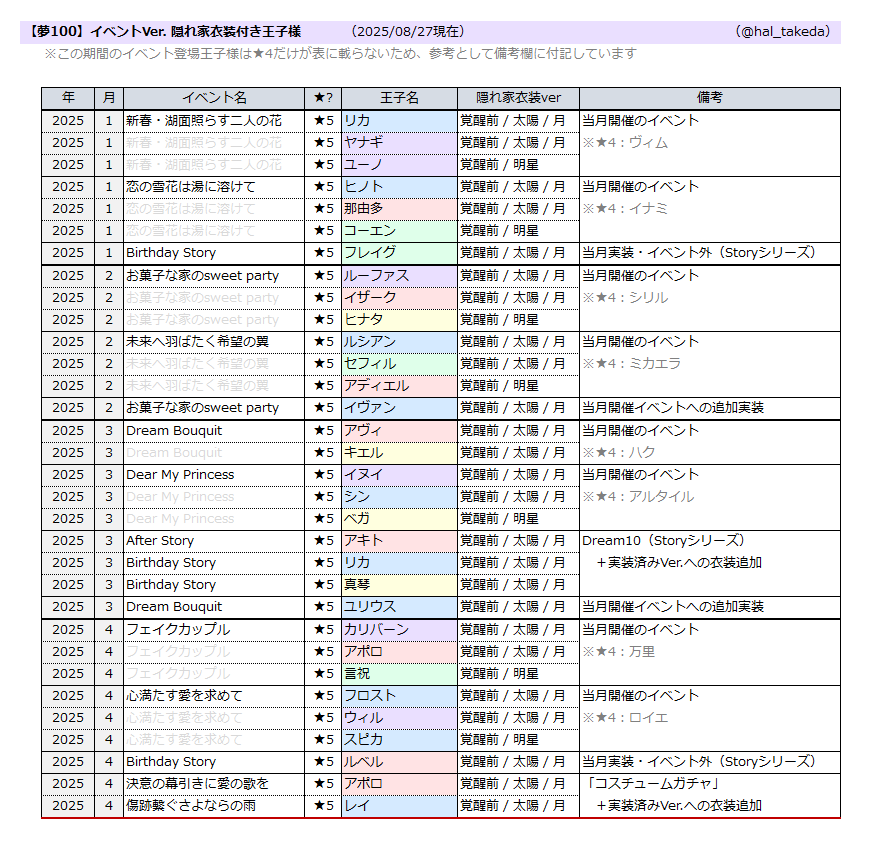The image size is (880, 850).
Task: Click the costume cell 覚醒前 / 明星 in ユーノ row
Action: pos(518,165)
